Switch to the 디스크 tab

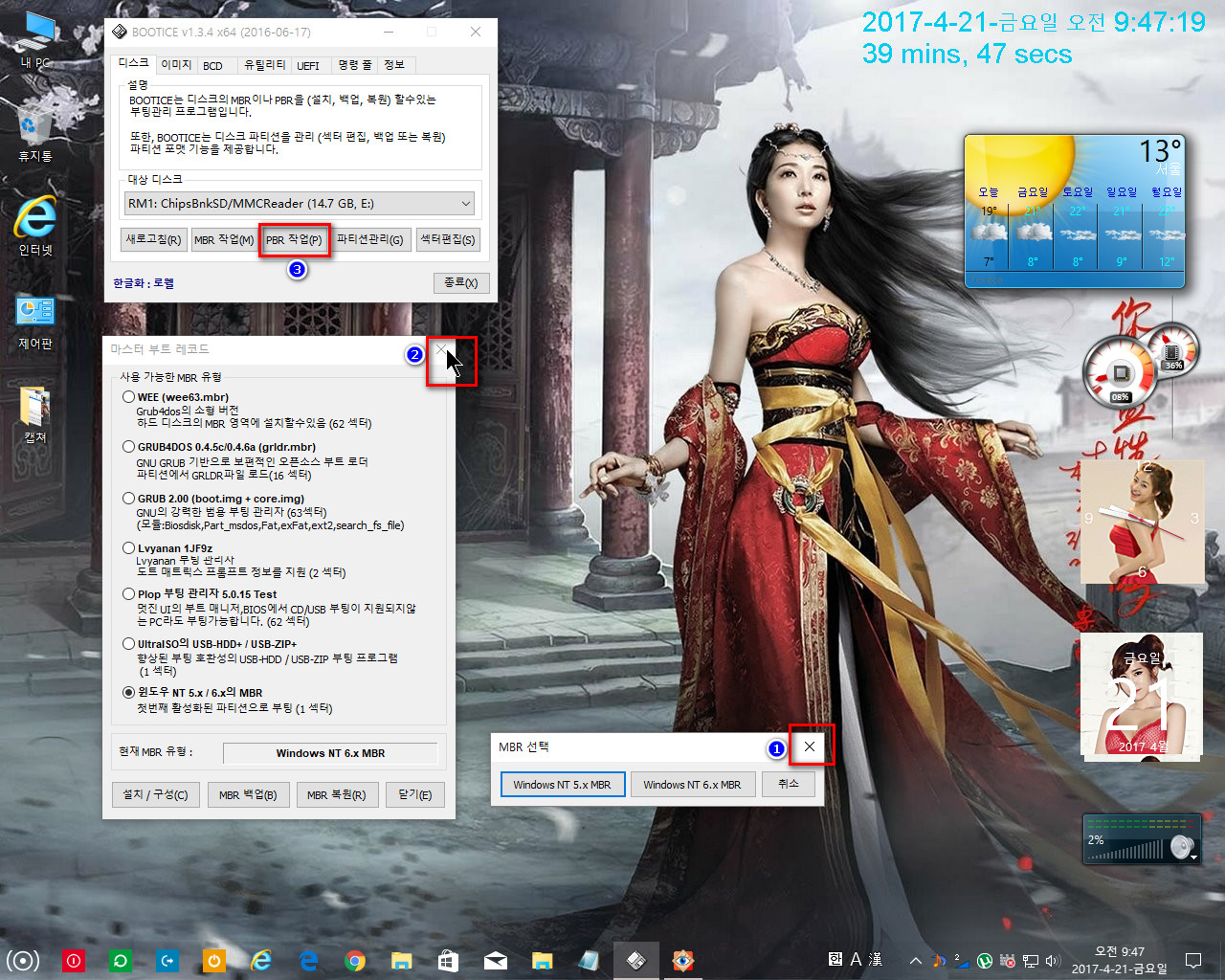133,63
